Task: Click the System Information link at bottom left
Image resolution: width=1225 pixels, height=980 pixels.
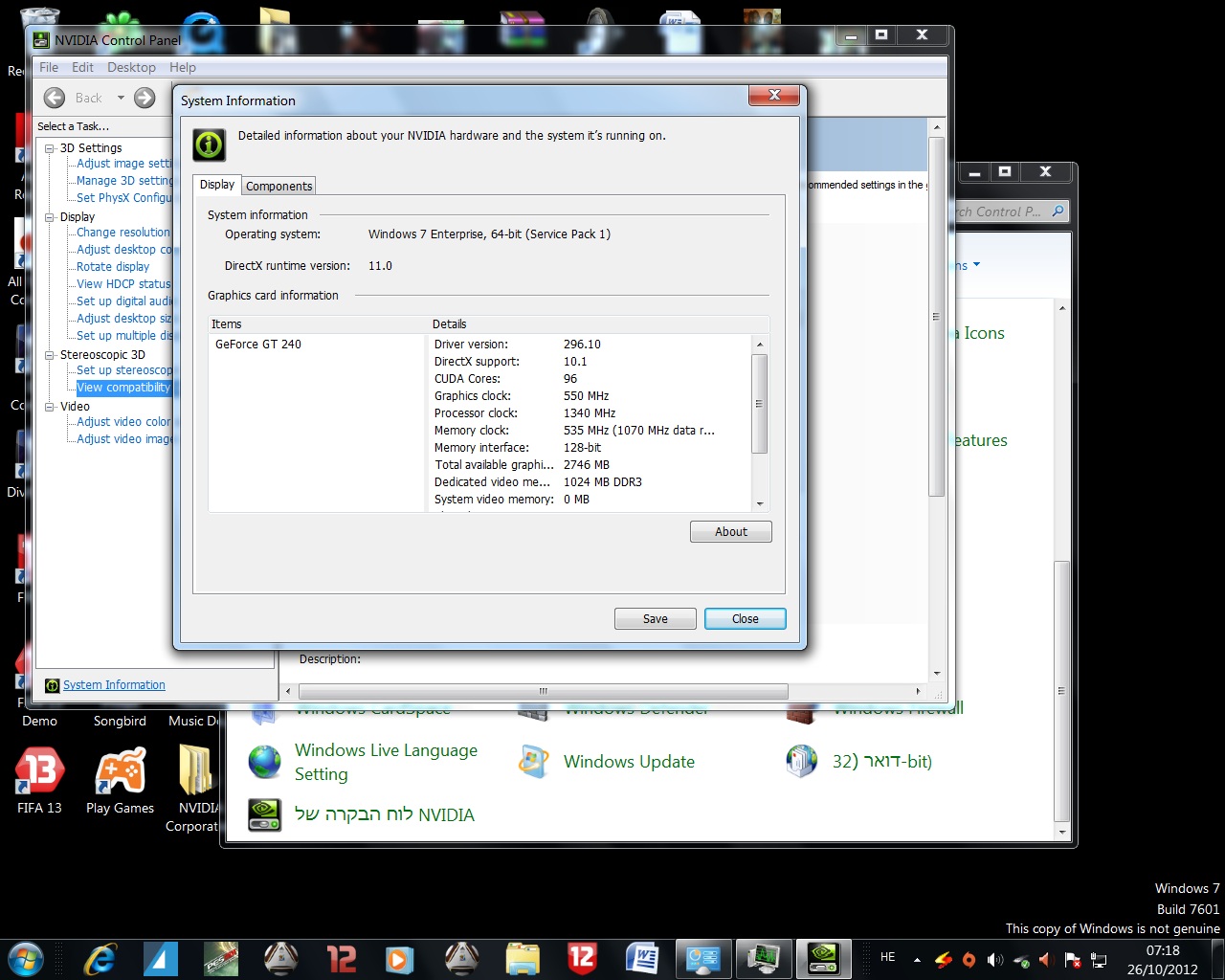Action: point(114,685)
